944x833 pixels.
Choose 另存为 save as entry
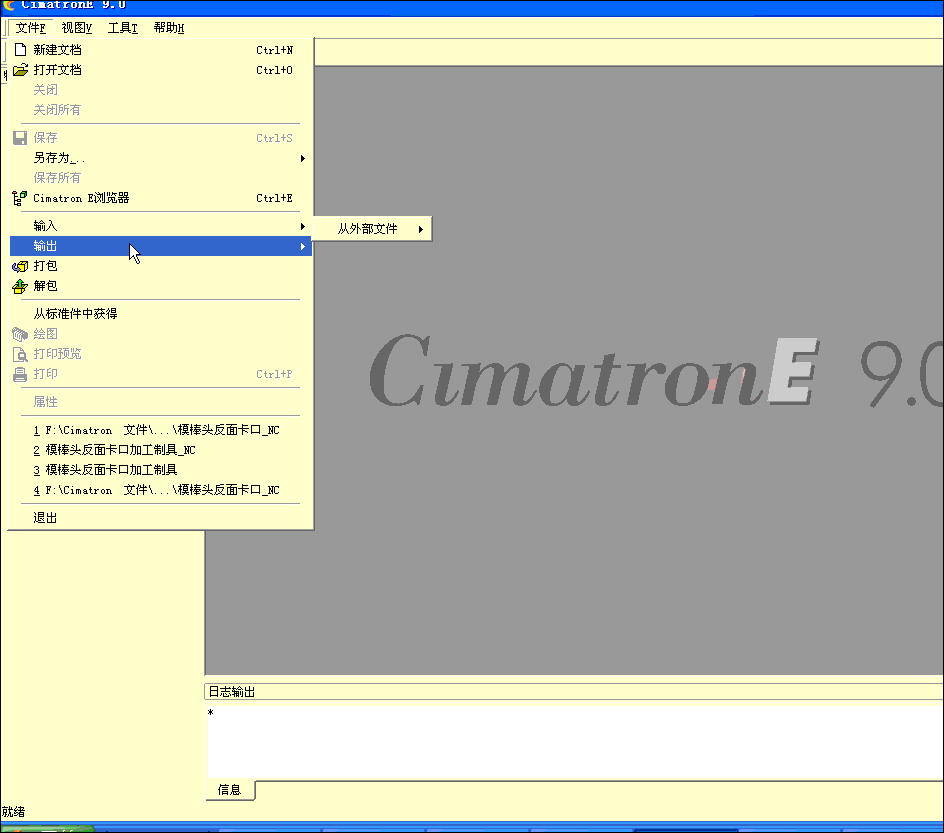tap(161, 158)
